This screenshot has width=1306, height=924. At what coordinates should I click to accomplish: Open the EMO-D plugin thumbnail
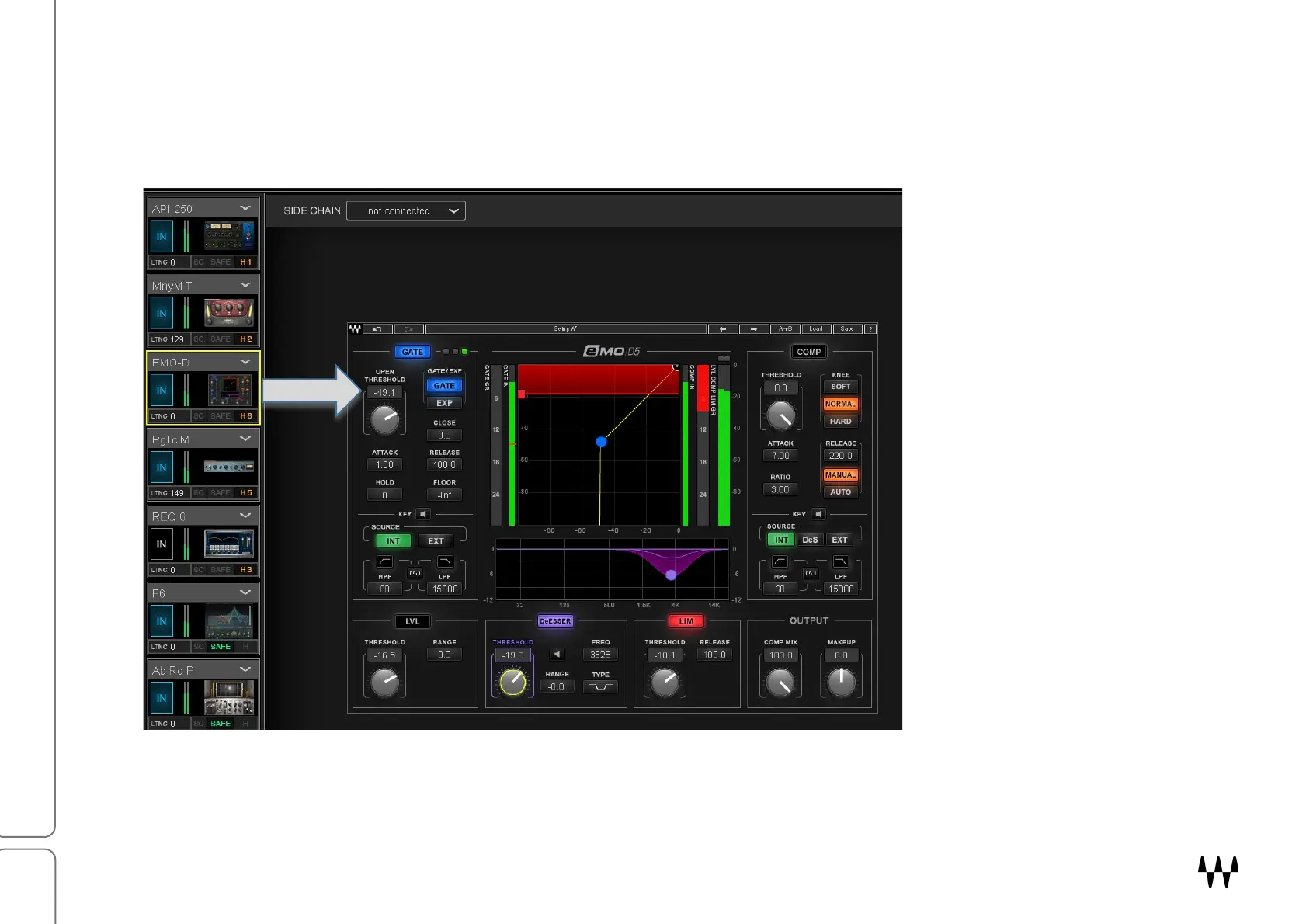tap(228, 390)
